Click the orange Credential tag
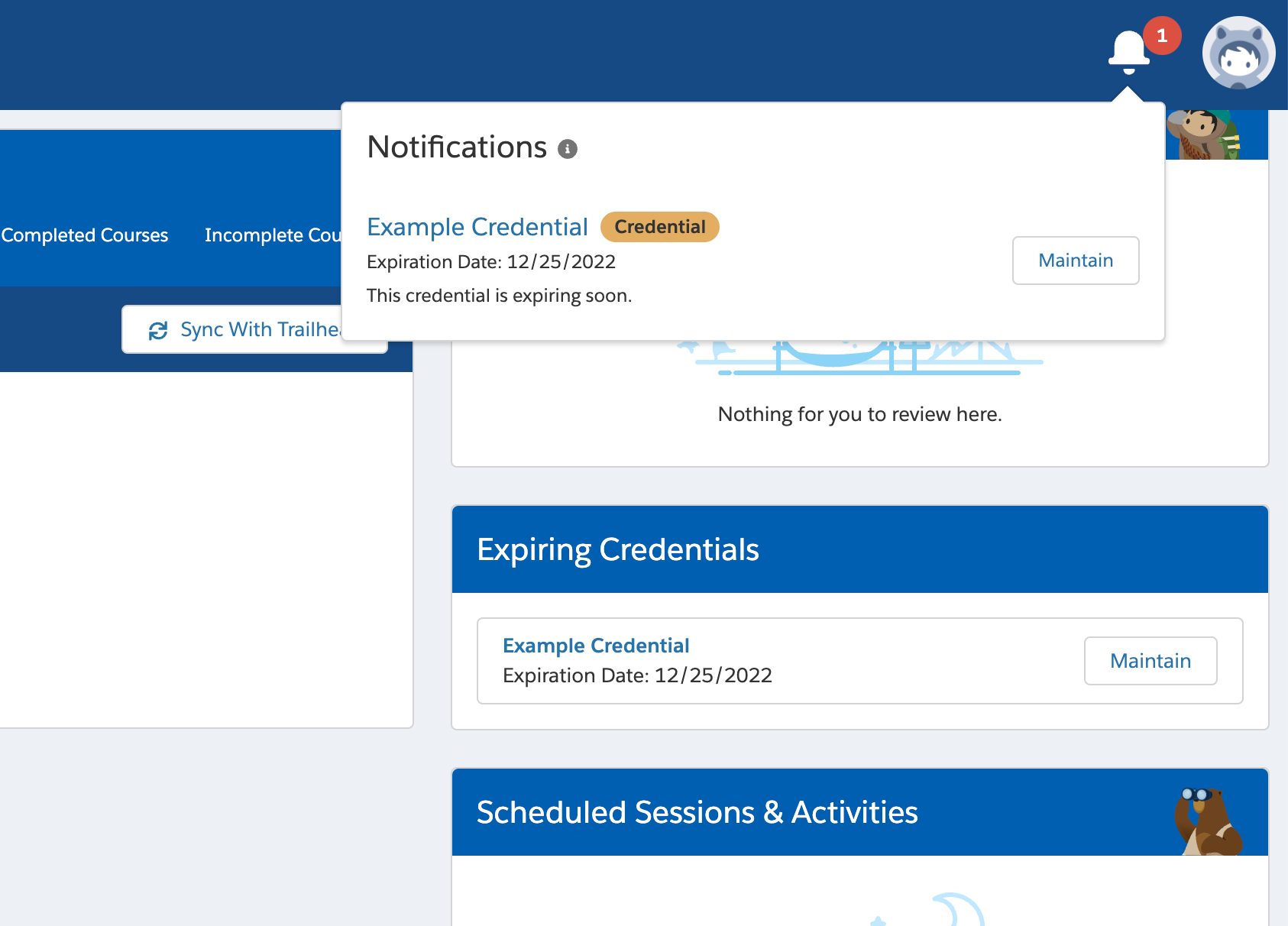Screen dimensions: 1288x926 point(659,227)
